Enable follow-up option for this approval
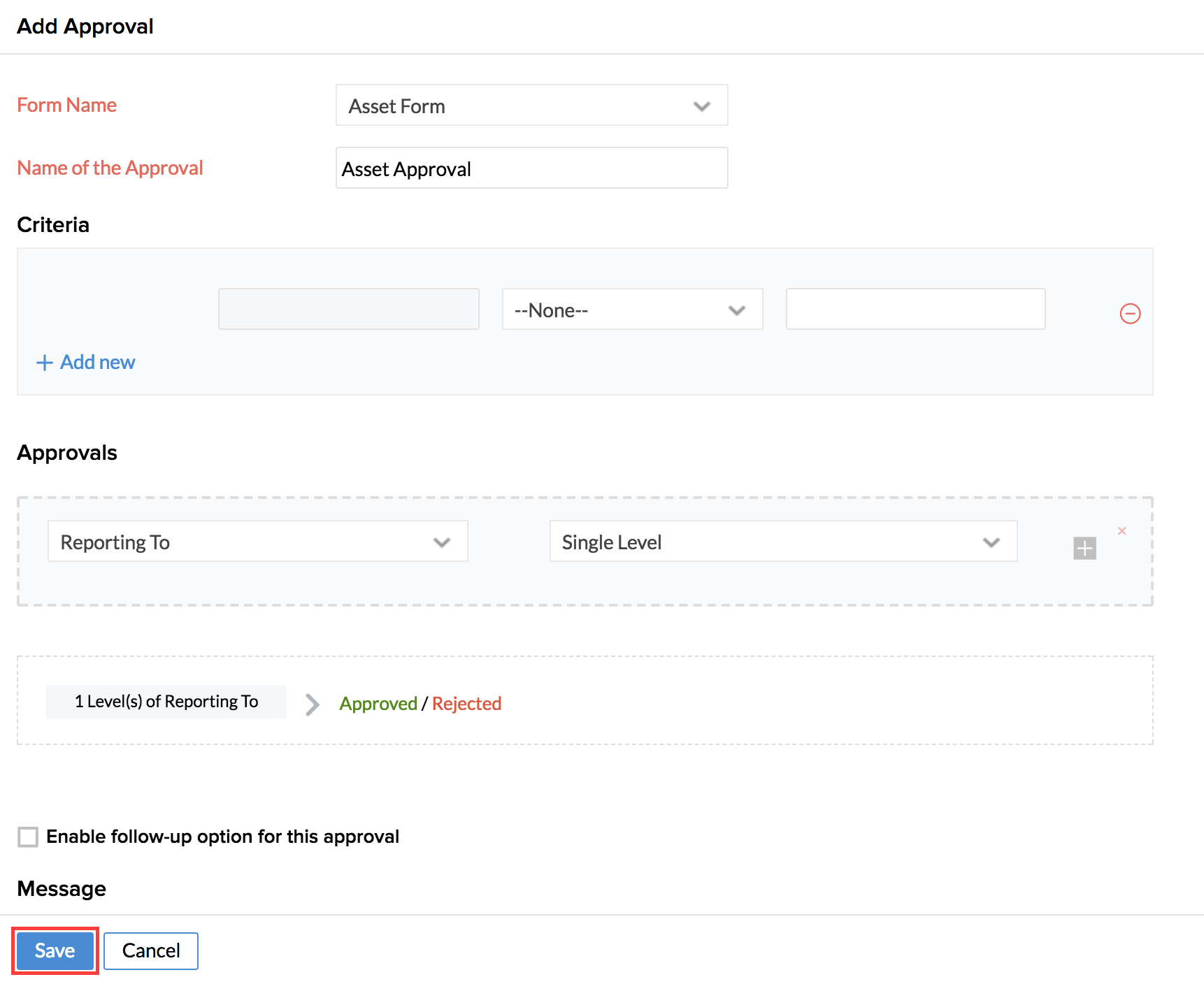Image resolution: width=1204 pixels, height=984 pixels. tap(28, 837)
